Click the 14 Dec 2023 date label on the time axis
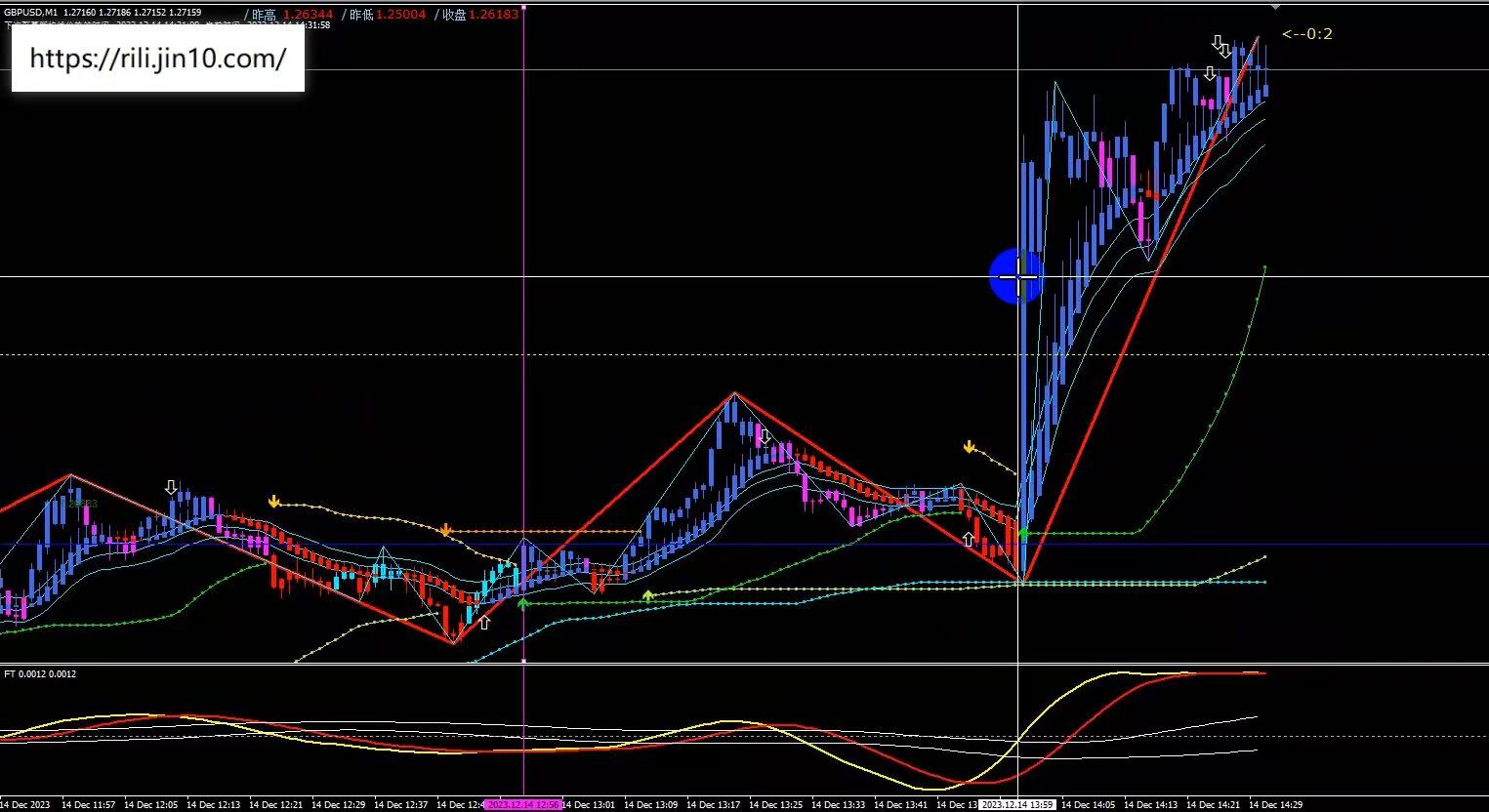The image size is (1489, 812). [25, 805]
